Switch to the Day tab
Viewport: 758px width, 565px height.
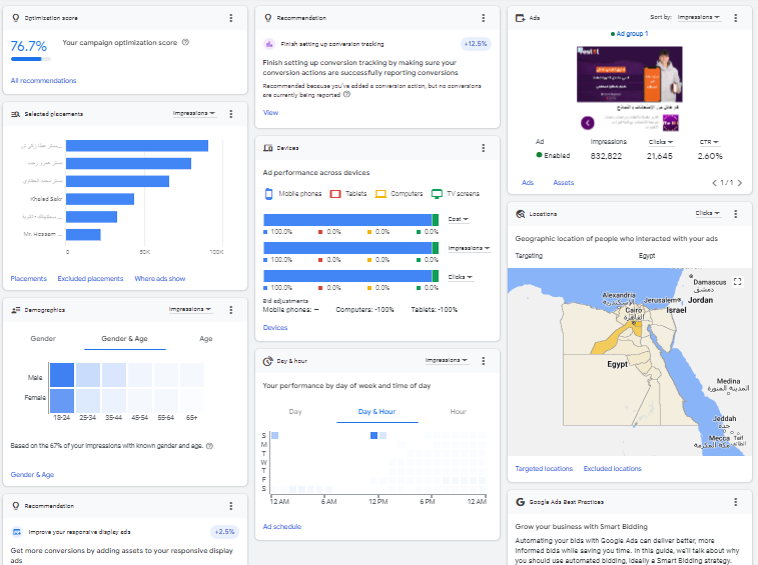click(295, 411)
